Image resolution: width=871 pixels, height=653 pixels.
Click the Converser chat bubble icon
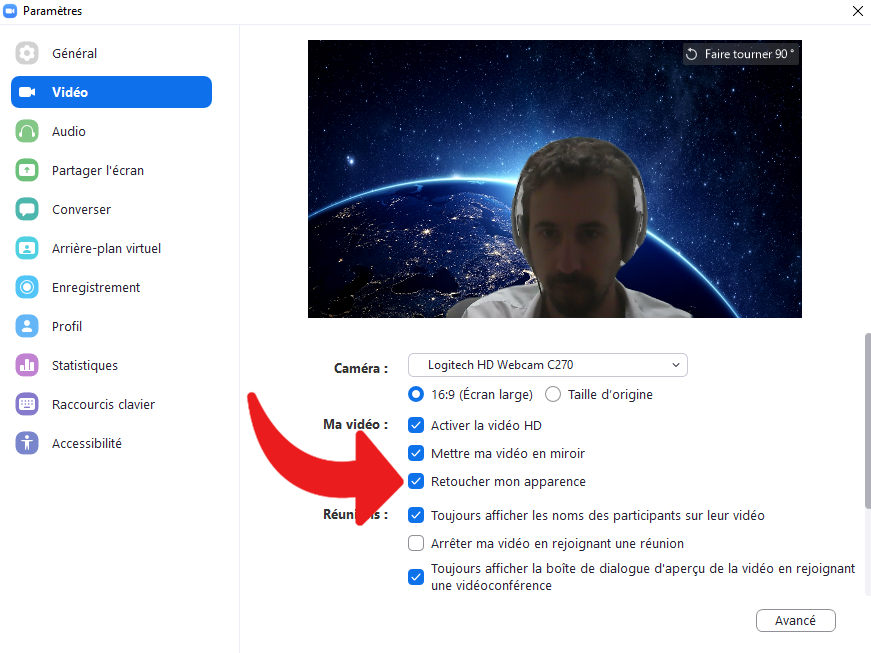tap(27, 209)
